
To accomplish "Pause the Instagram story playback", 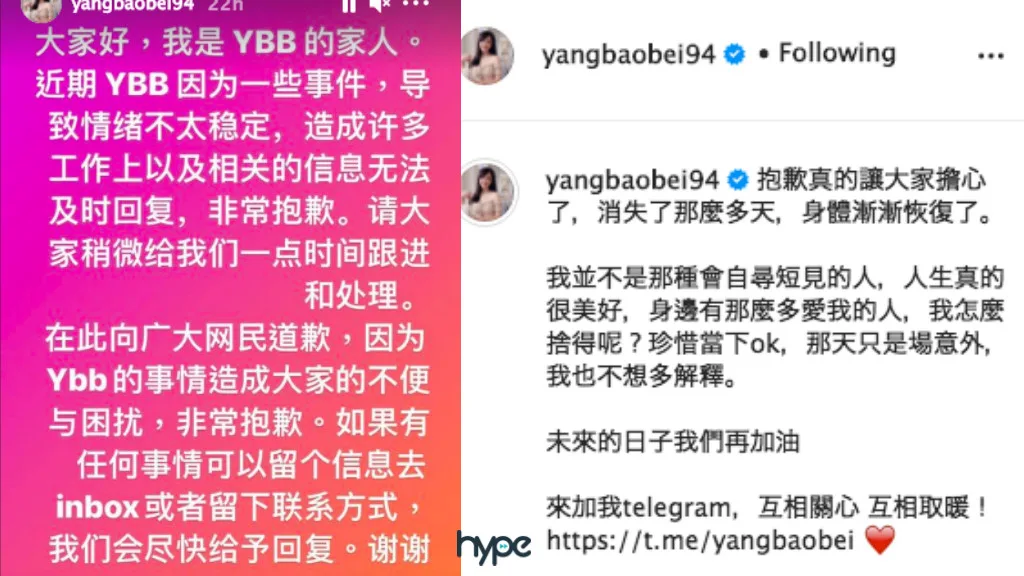I will pyautogui.click(x=349, y=5).
